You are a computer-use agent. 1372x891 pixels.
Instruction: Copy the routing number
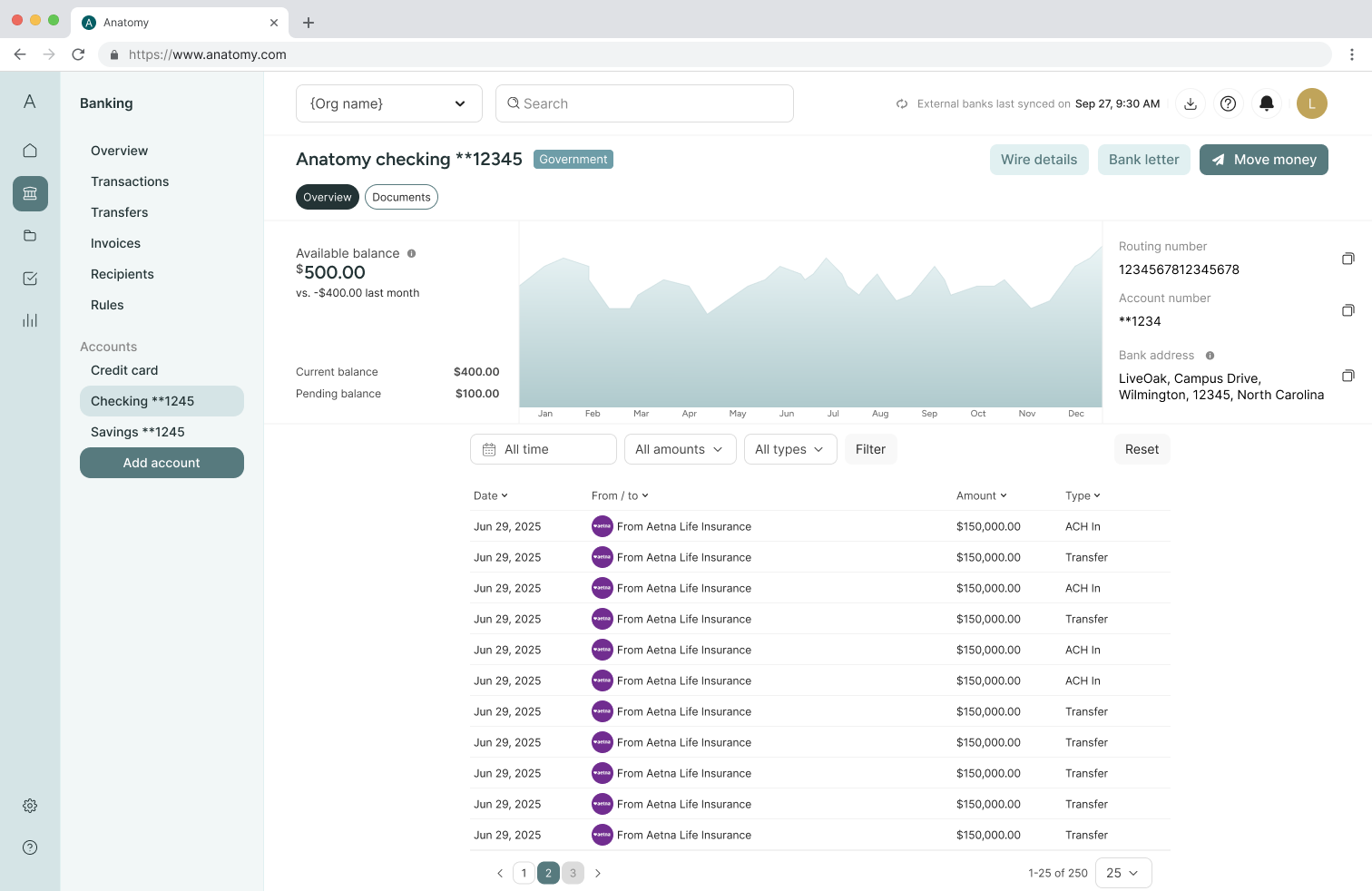1348,259
